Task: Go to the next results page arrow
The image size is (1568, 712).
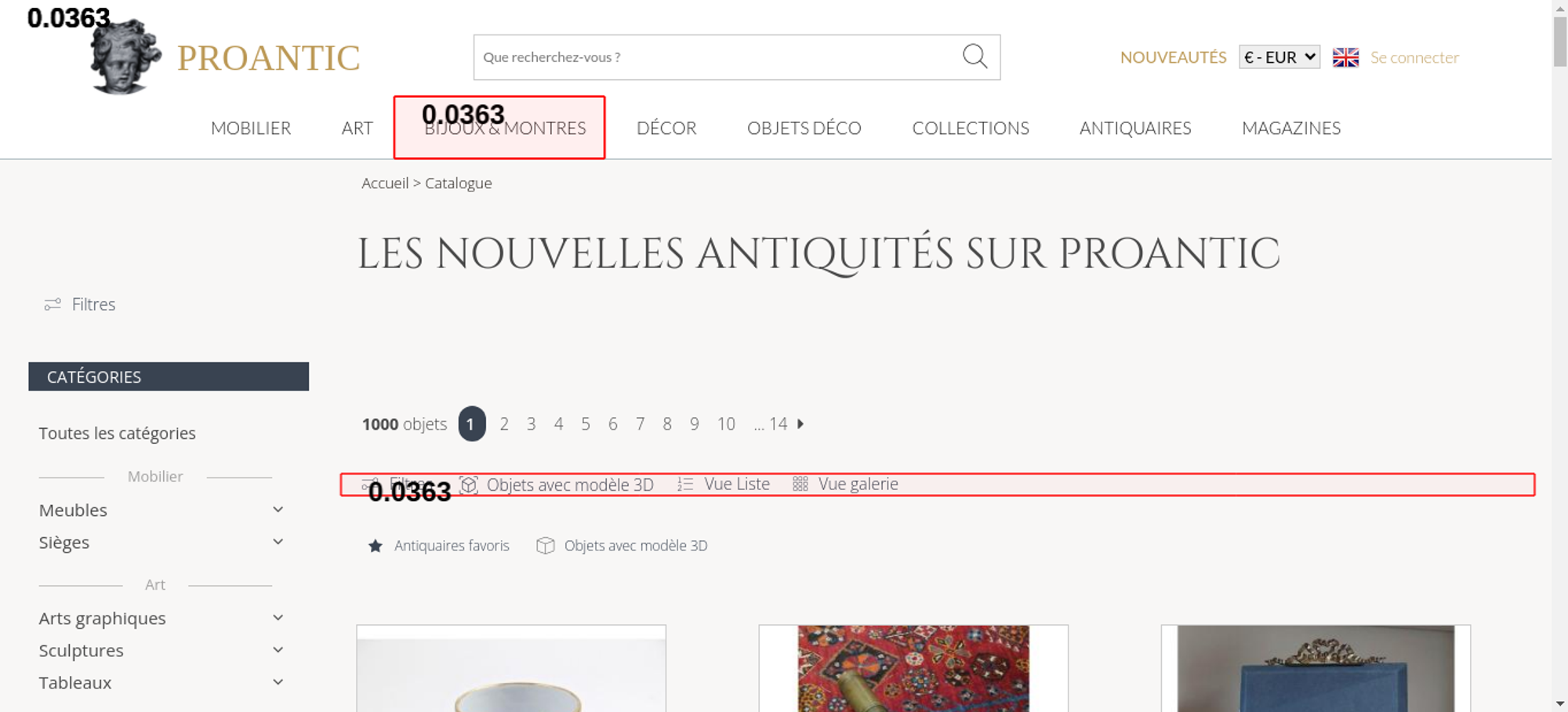Action: click(x=800, y=424)
